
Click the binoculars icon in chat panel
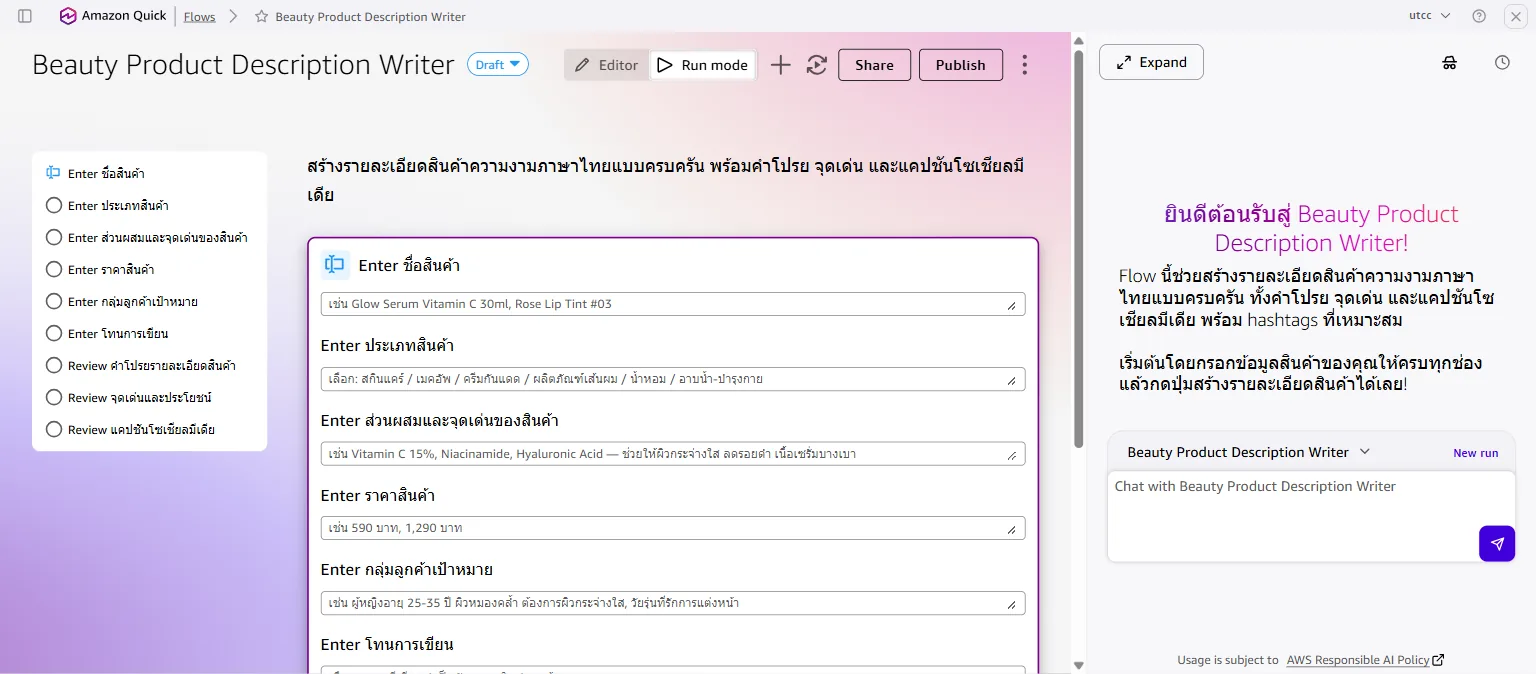point(1450,62)
